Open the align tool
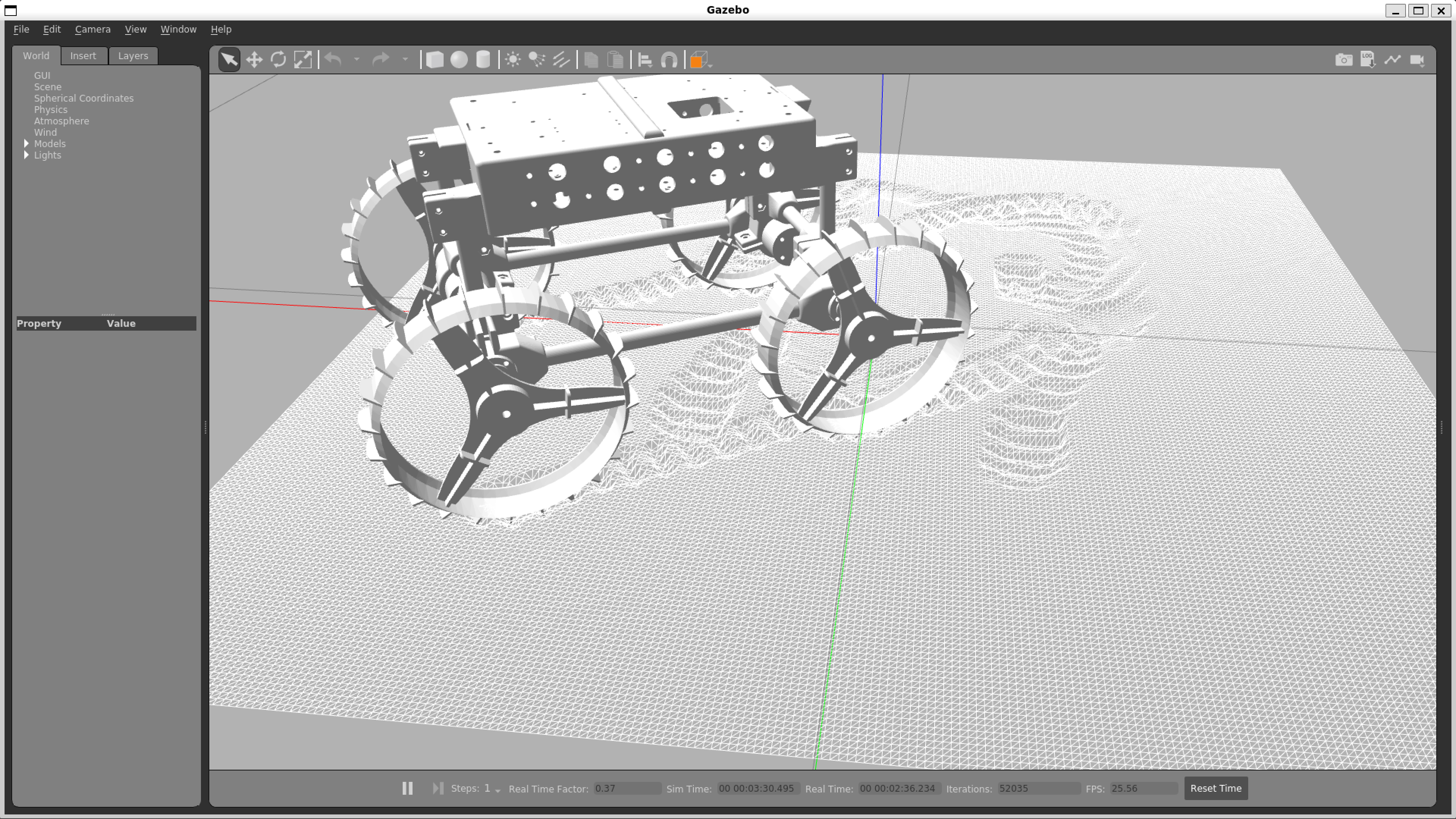The image size is (1456, 819). point(644,59)
